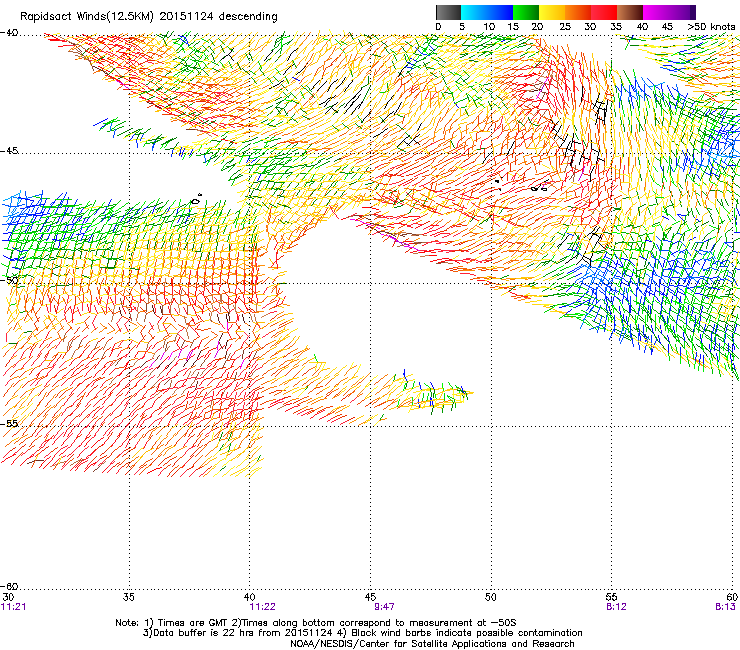740x650 pixels.
Task: Click the '0' label under the color bar
Action: pyautogui.click(x=438, y=26)
